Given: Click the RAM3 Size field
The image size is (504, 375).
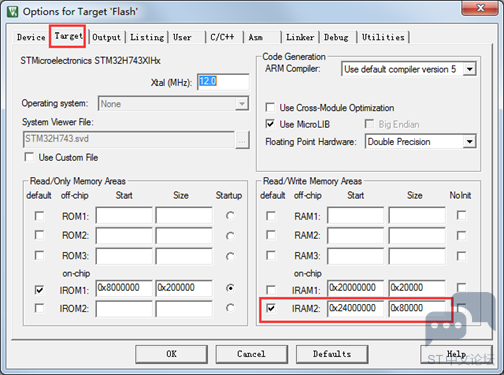Looking at the screenshot, I should pos(417,256).
